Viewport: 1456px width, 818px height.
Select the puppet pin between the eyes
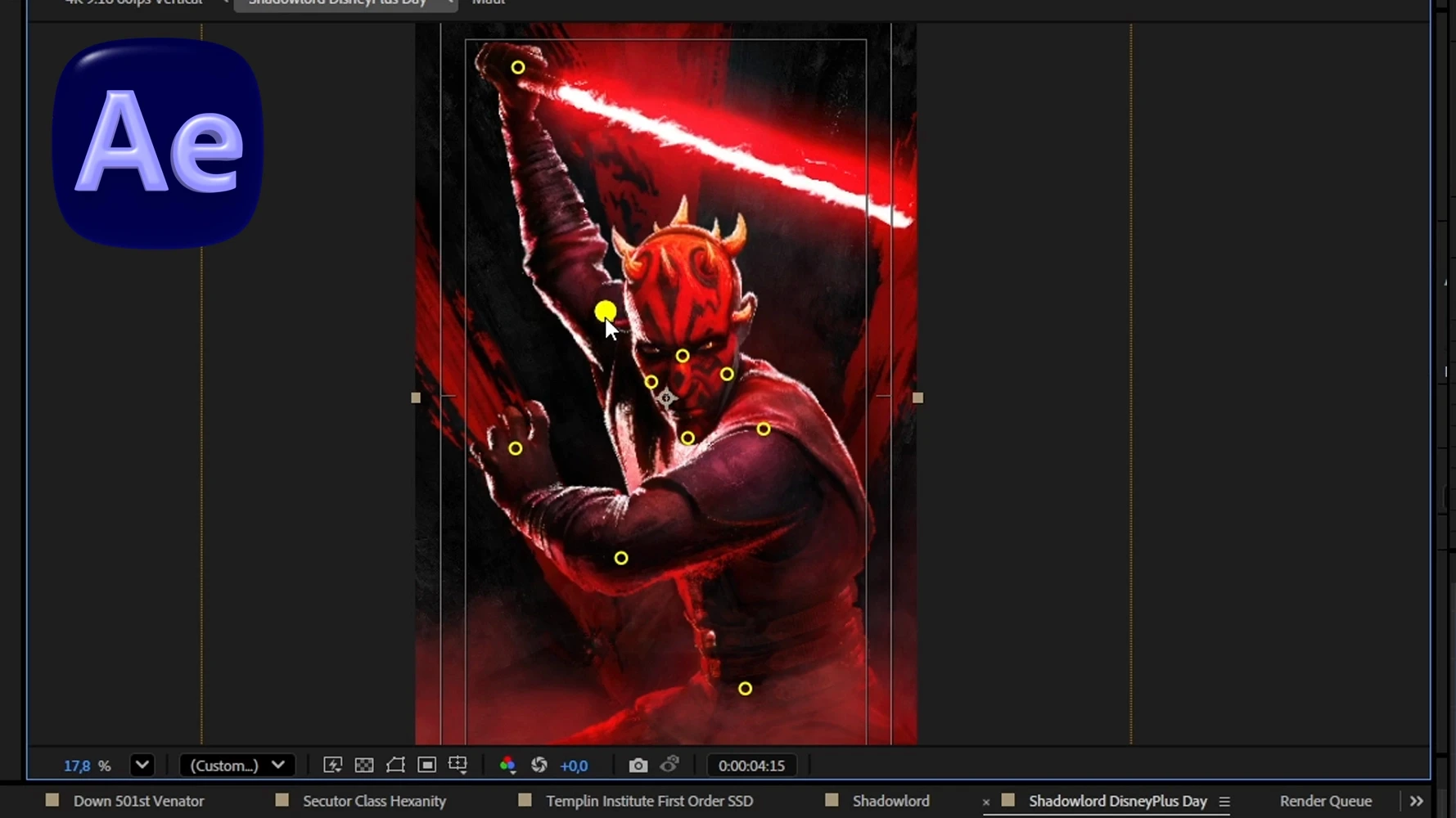coord(683,356)
